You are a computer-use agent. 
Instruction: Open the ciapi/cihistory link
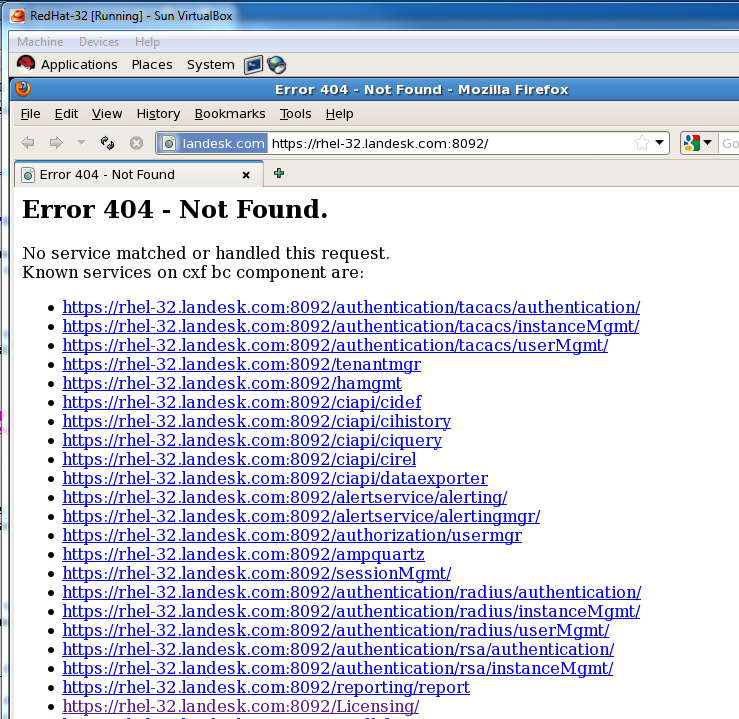(256, 421)
